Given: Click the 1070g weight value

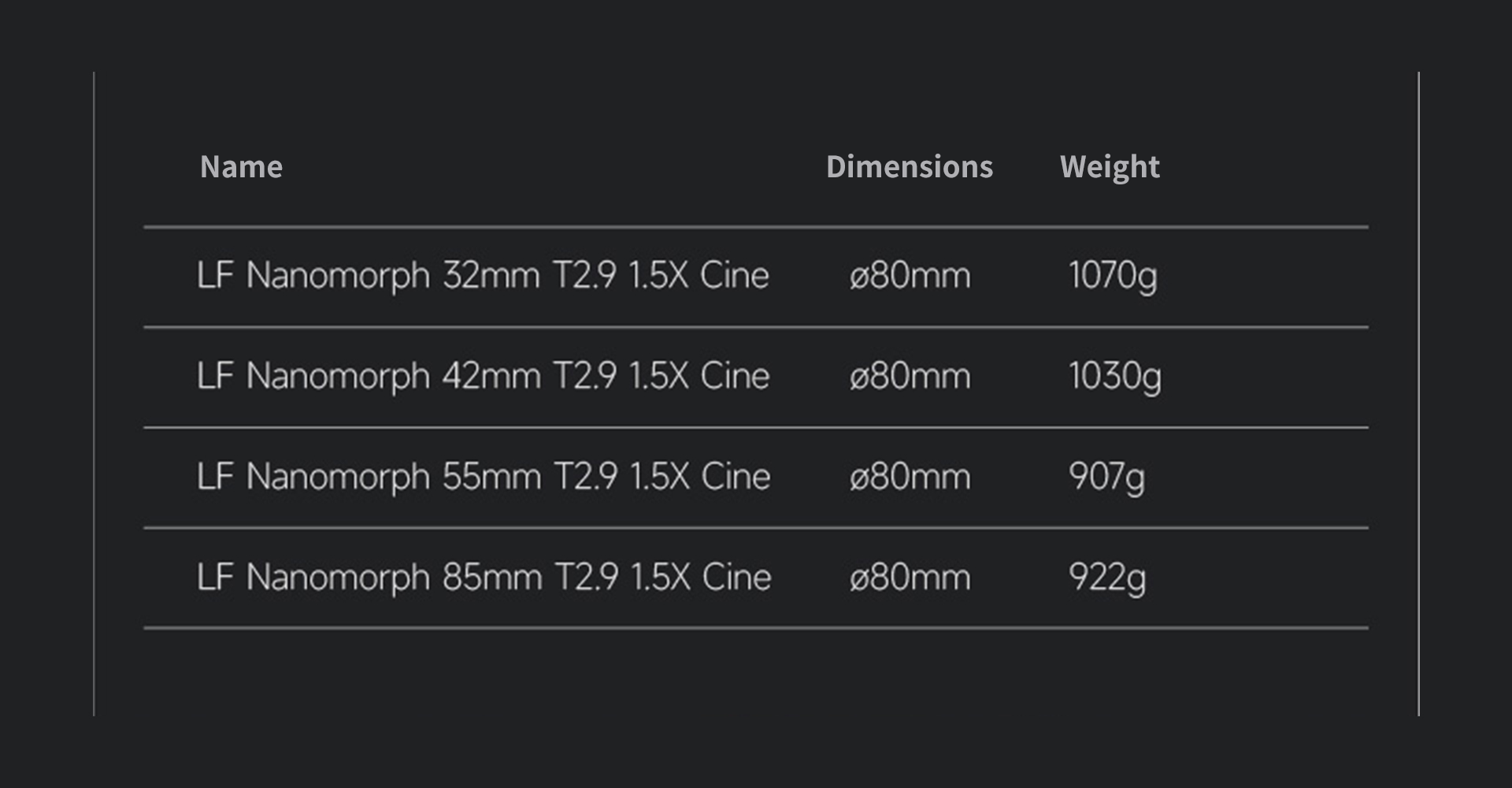Looking at the screenshot, I should [x=1112, y=276].
